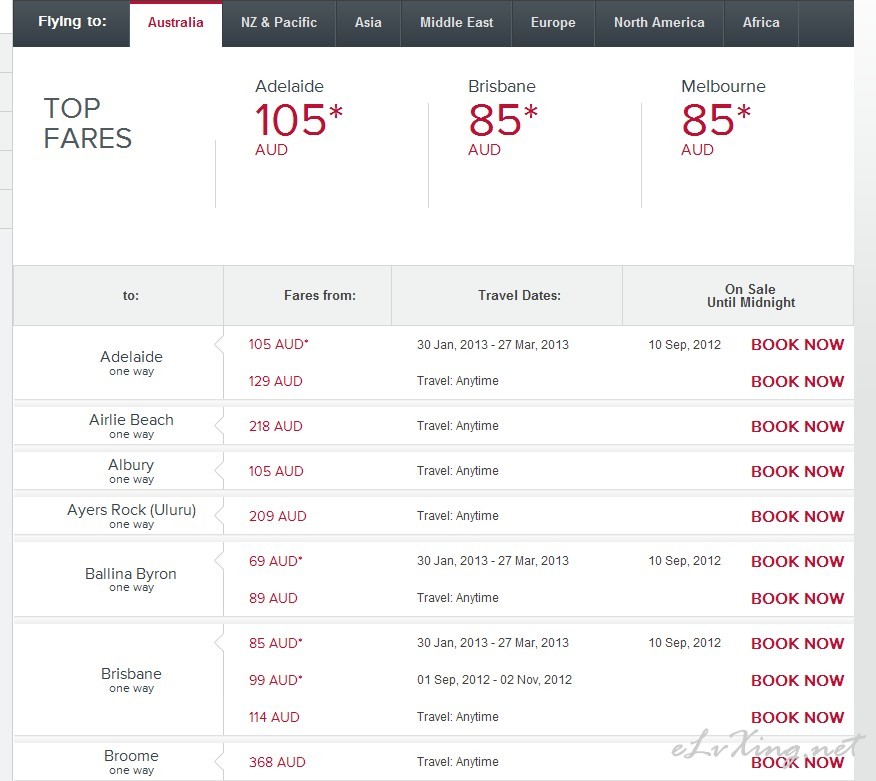Book the Ballina Byron 69 AUD fare
Screen dimensions: 876x781
pos(797,562)
